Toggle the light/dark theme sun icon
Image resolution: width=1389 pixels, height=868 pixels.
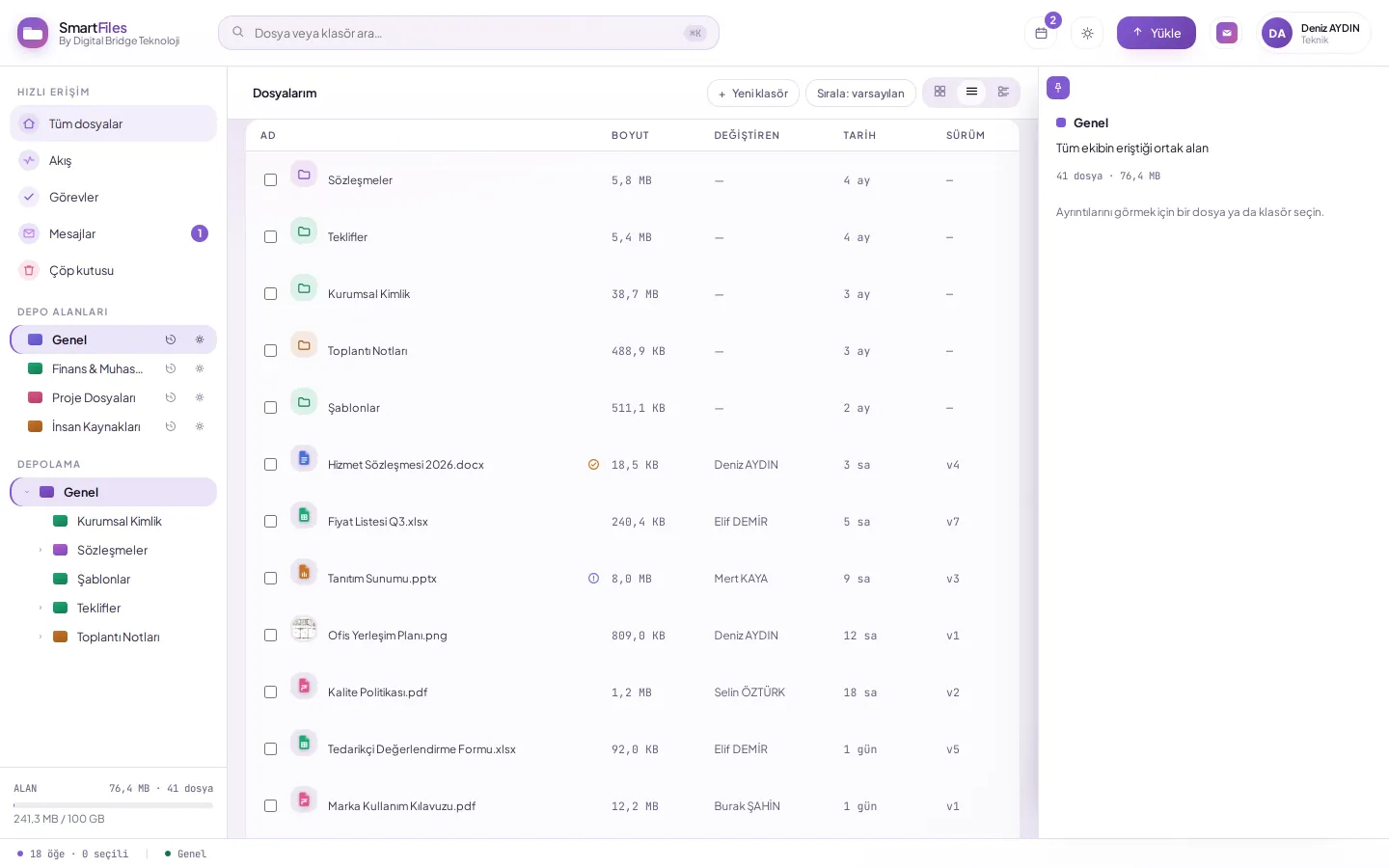[1087, 33]
